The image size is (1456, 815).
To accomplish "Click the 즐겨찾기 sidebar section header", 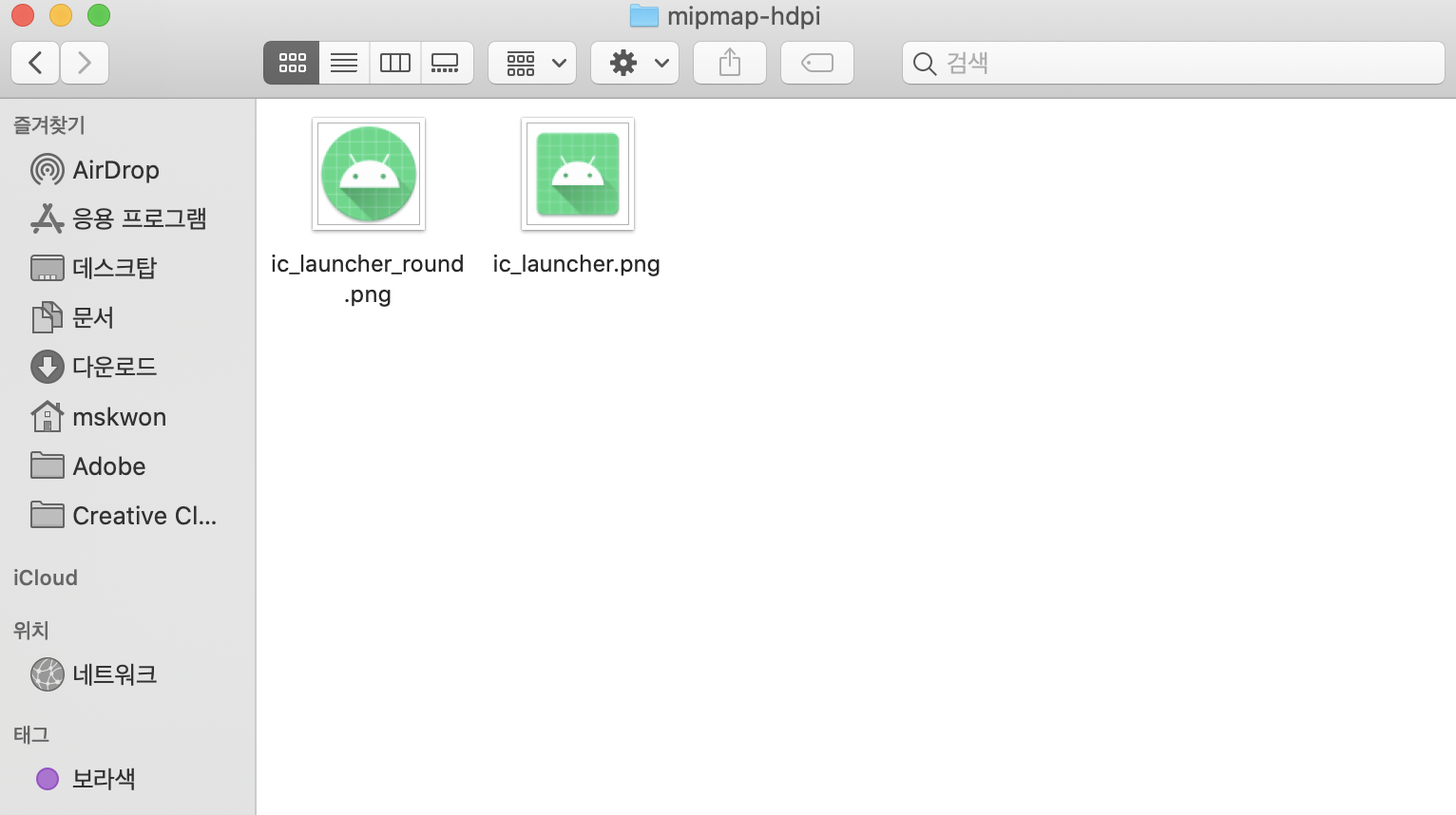I will tap(49, 125).
